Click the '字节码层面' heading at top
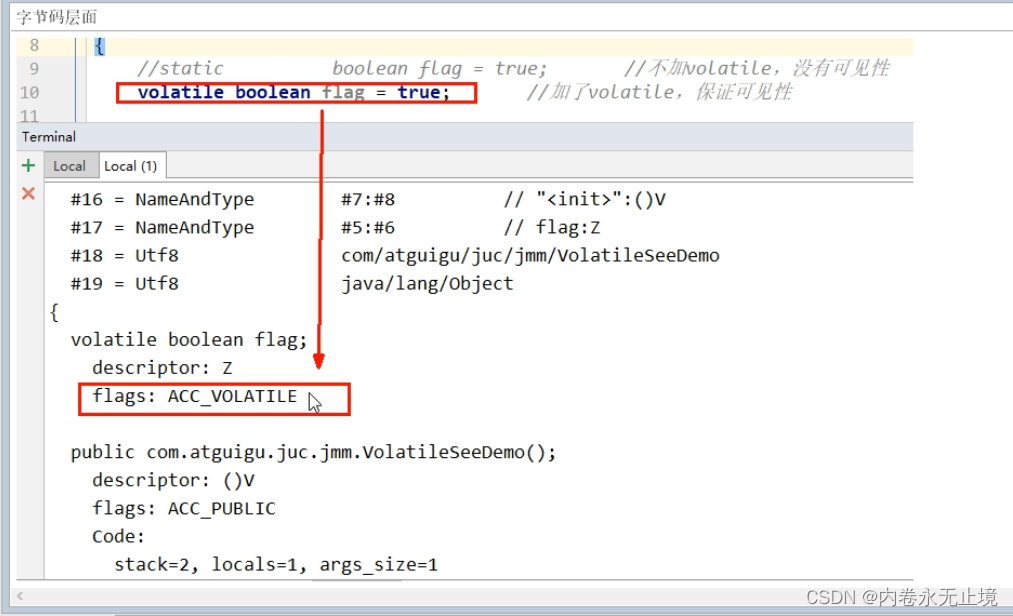 pos(56,17)
